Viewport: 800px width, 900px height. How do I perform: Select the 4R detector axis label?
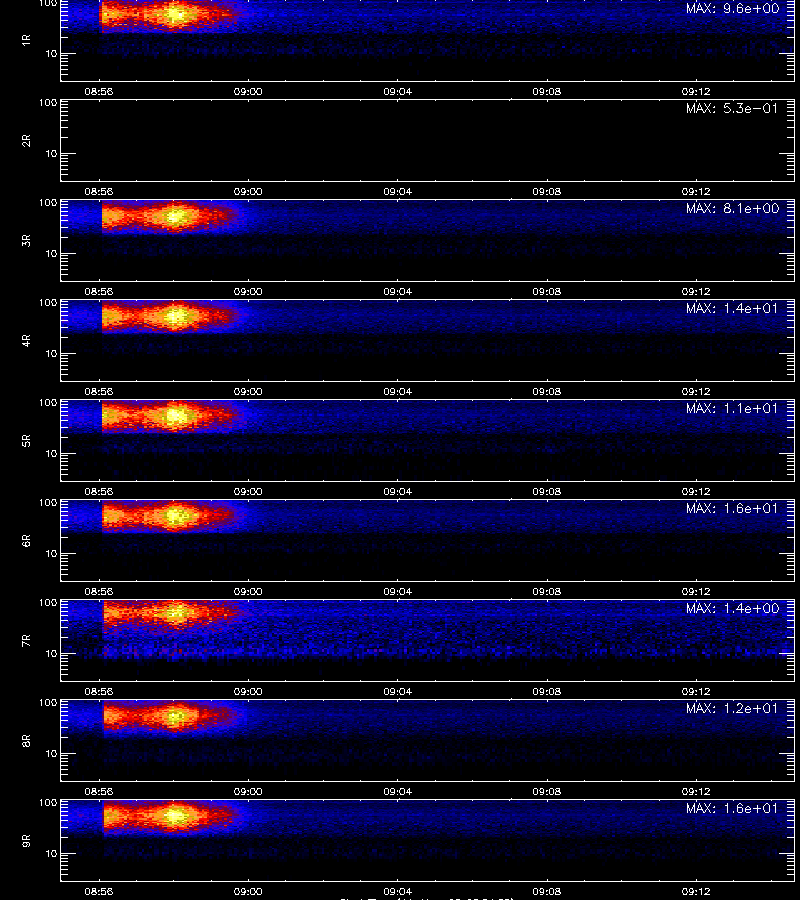(x=26, y=340)
